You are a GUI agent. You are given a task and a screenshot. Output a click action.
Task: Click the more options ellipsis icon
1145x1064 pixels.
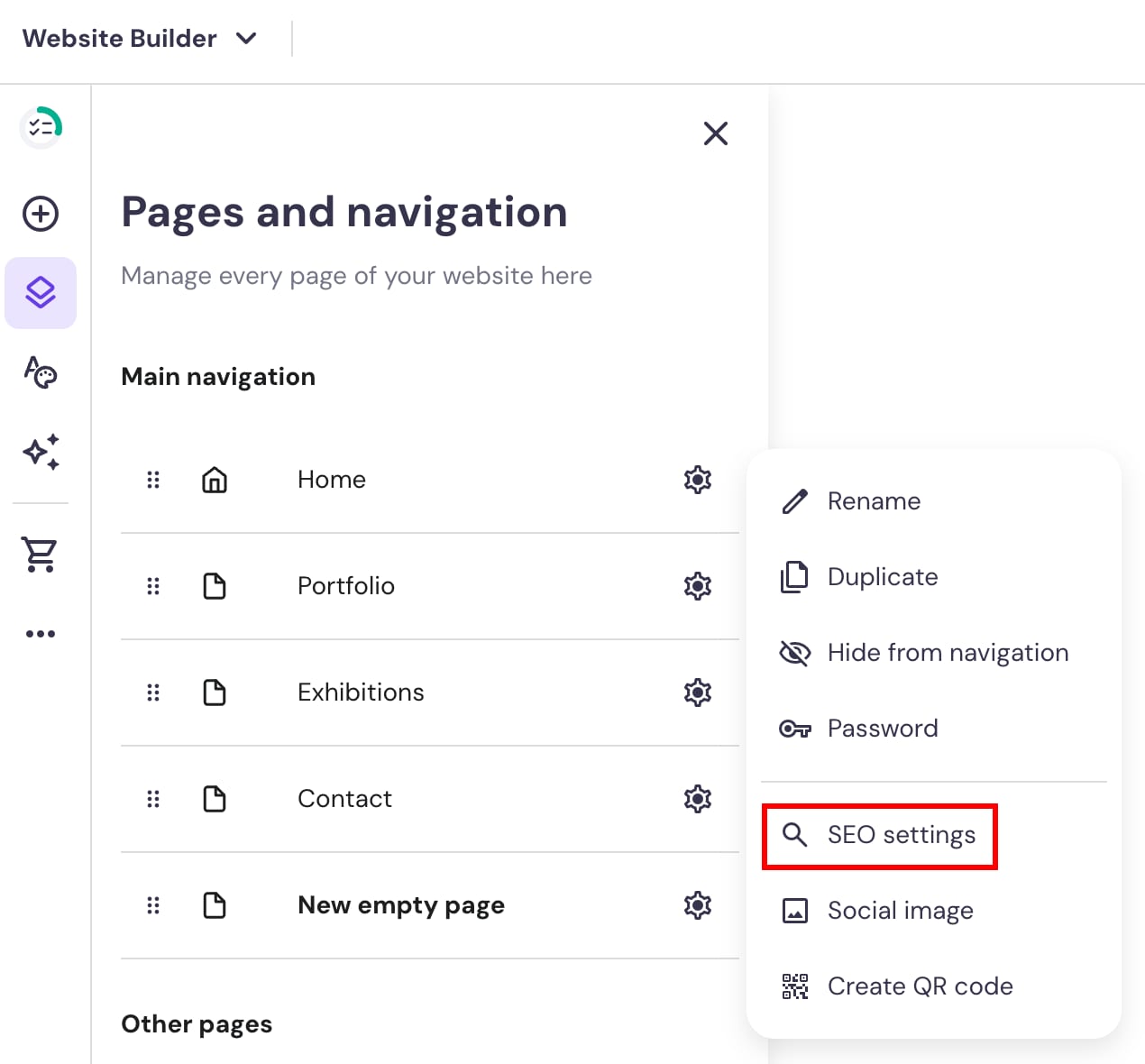click(41, 634)
